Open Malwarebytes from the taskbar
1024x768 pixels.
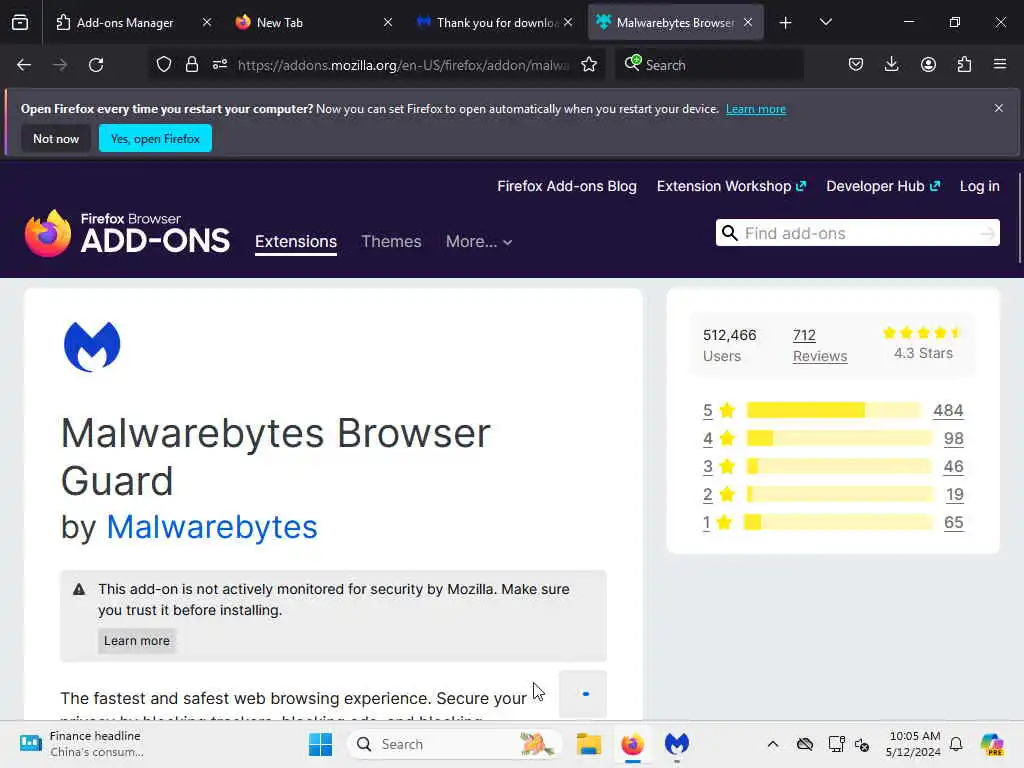coord(677,744)
